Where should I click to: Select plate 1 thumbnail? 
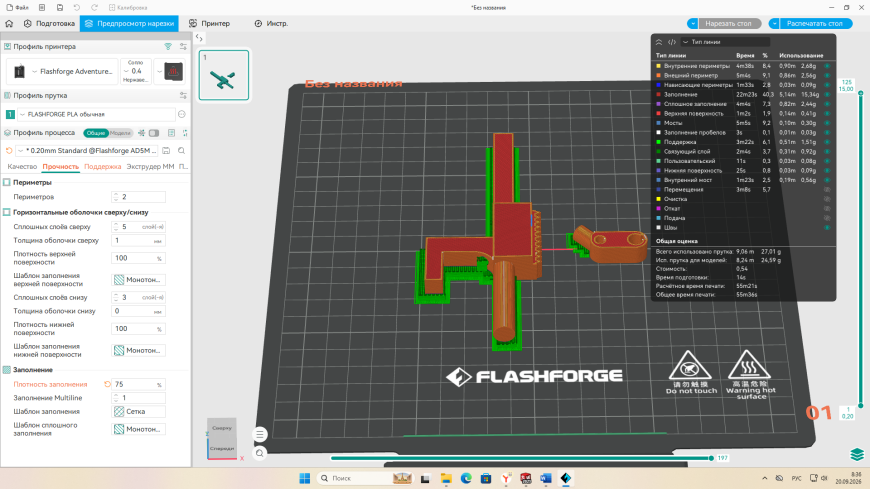[x=224, y=75]
